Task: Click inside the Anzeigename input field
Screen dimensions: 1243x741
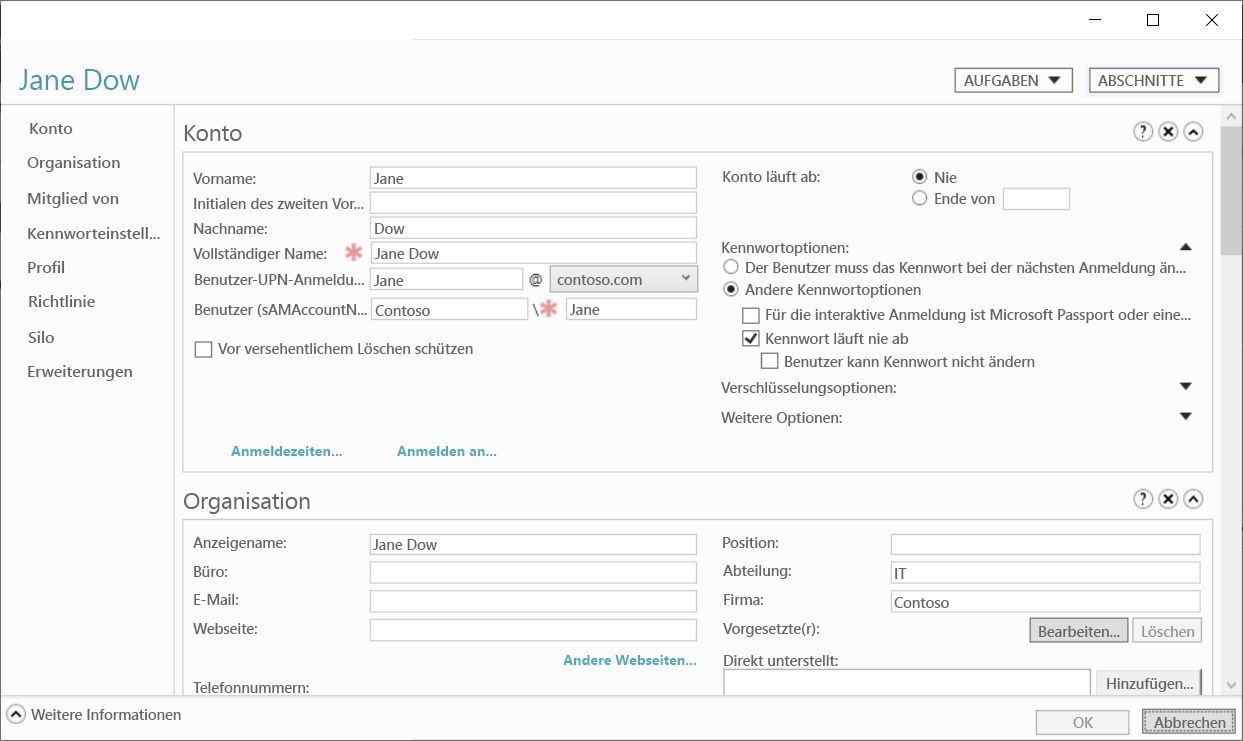Action: coord(532,544)
